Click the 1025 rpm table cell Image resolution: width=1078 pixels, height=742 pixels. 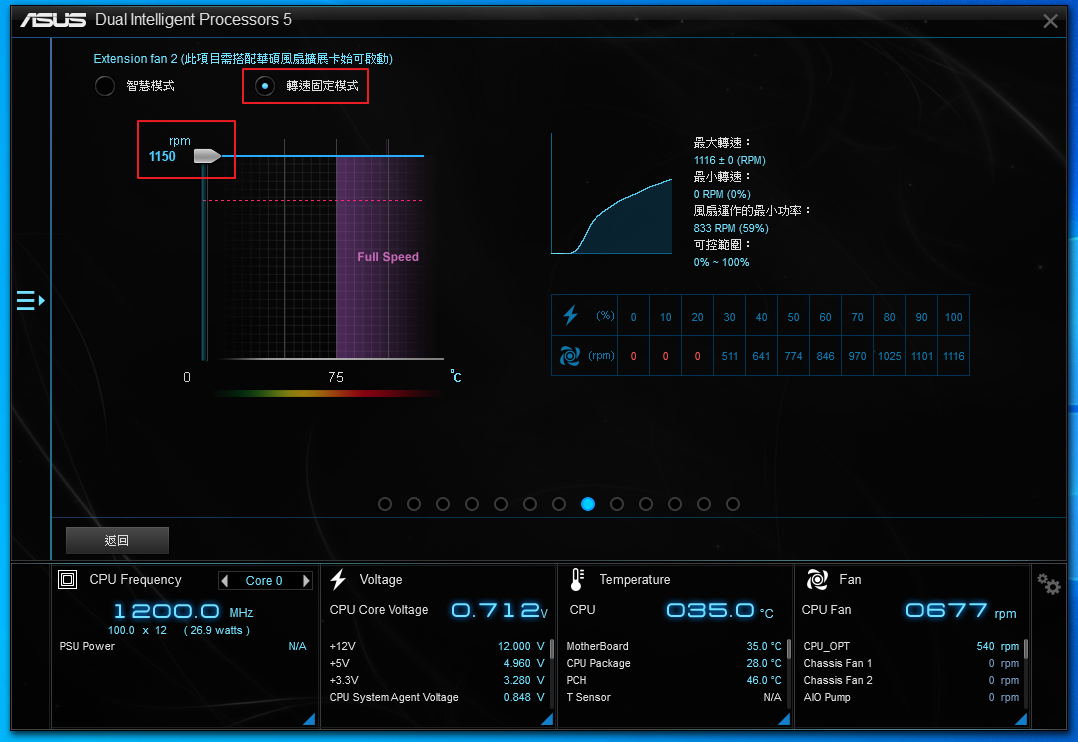pyautogui.click(x=890, y=356)
